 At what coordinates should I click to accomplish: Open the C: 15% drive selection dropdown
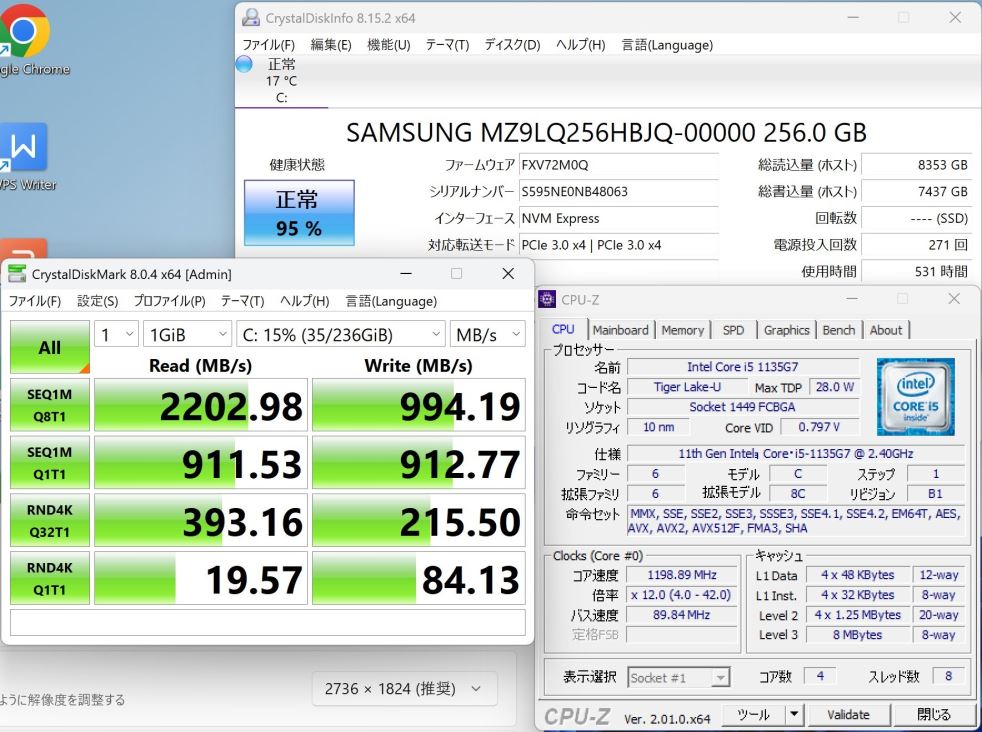[341, 334]
